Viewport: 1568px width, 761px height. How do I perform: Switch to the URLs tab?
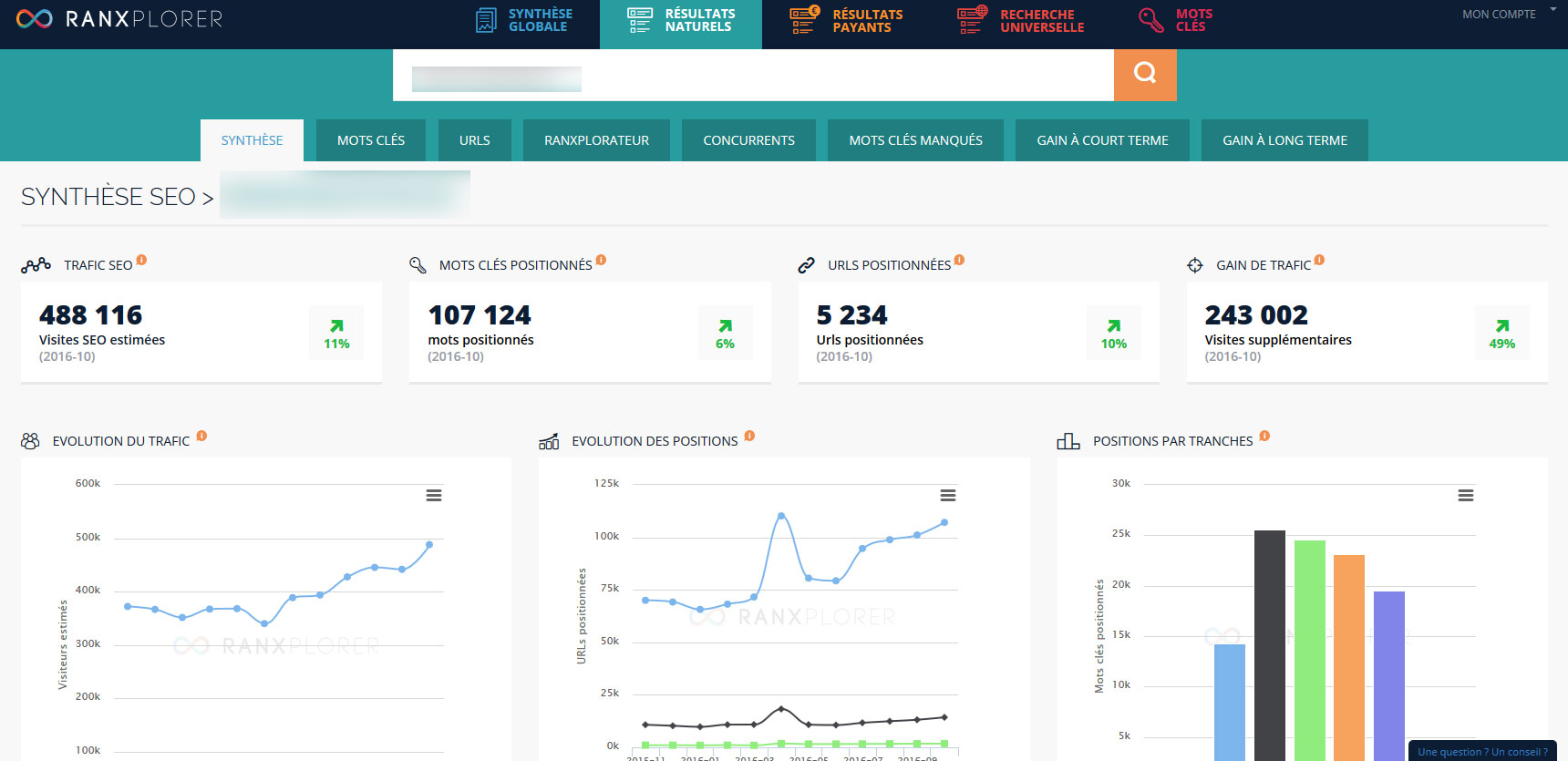point(474,140)
